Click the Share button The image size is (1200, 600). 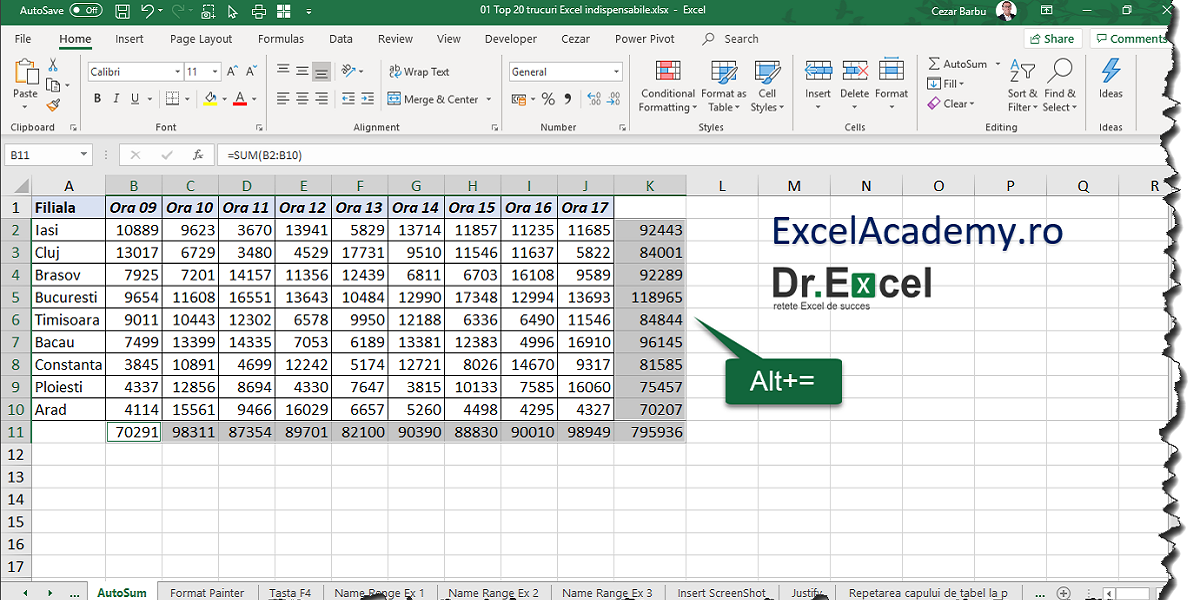coord(1053,39)
